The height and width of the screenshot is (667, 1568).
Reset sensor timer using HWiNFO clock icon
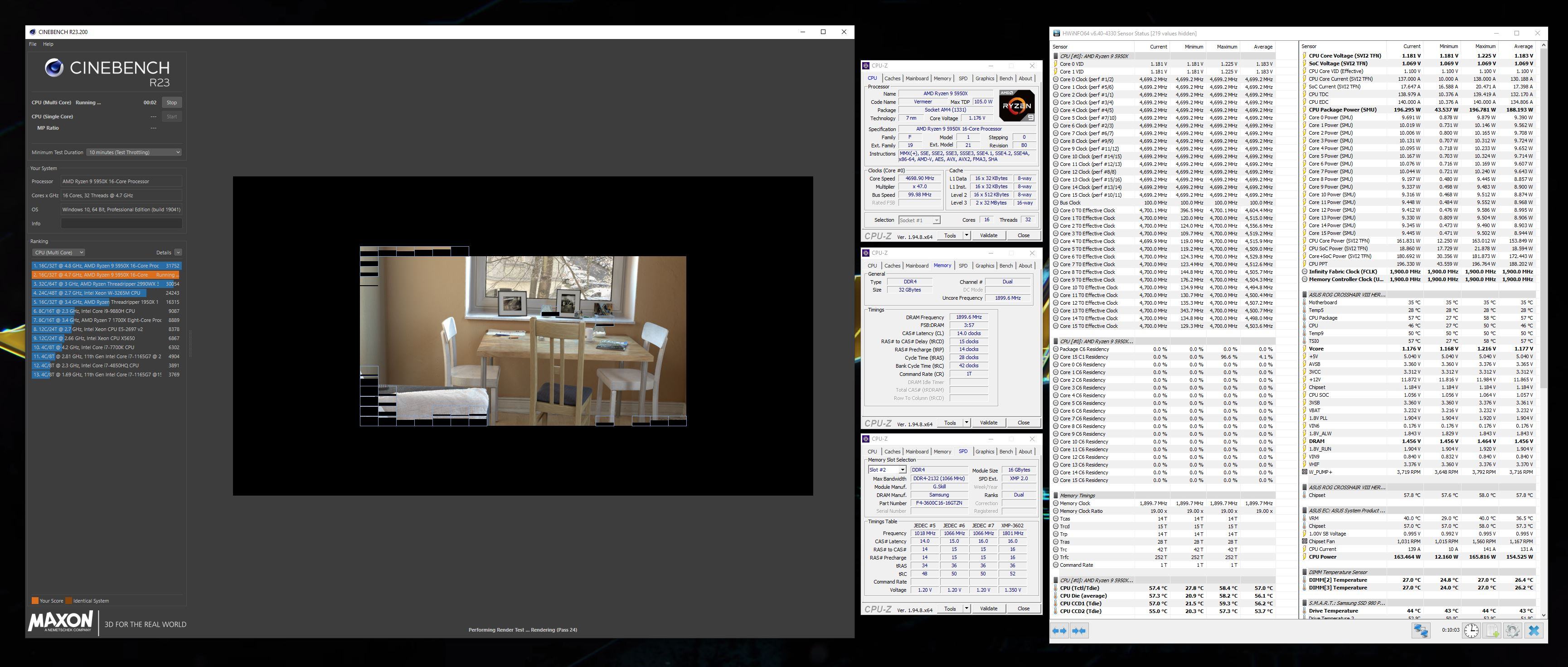click(1471, 630)
